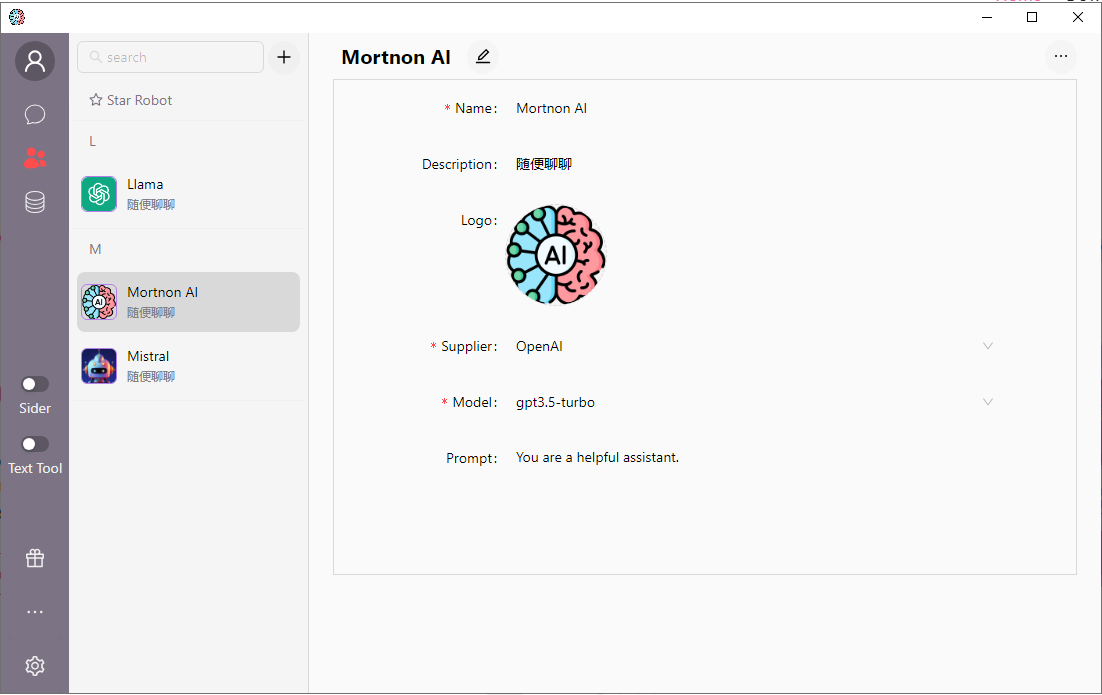
Task: Enable the Text Tool switch
Action: [x=35, y=444]
